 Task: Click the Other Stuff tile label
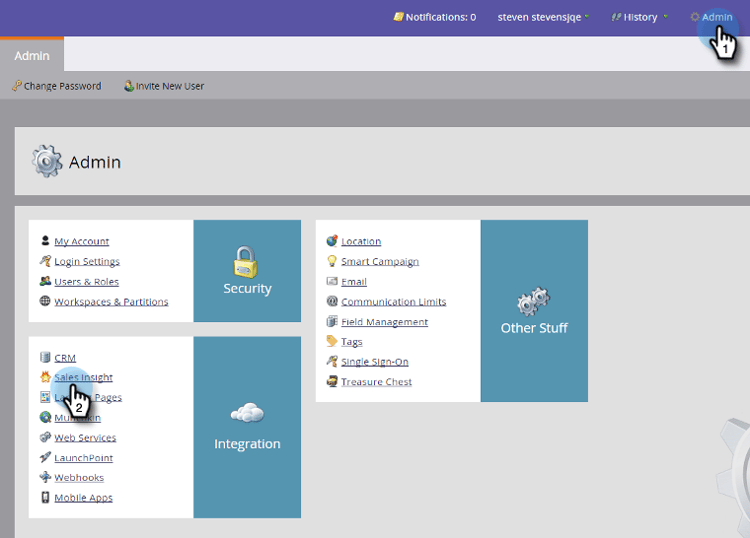(x=534, y=328)
